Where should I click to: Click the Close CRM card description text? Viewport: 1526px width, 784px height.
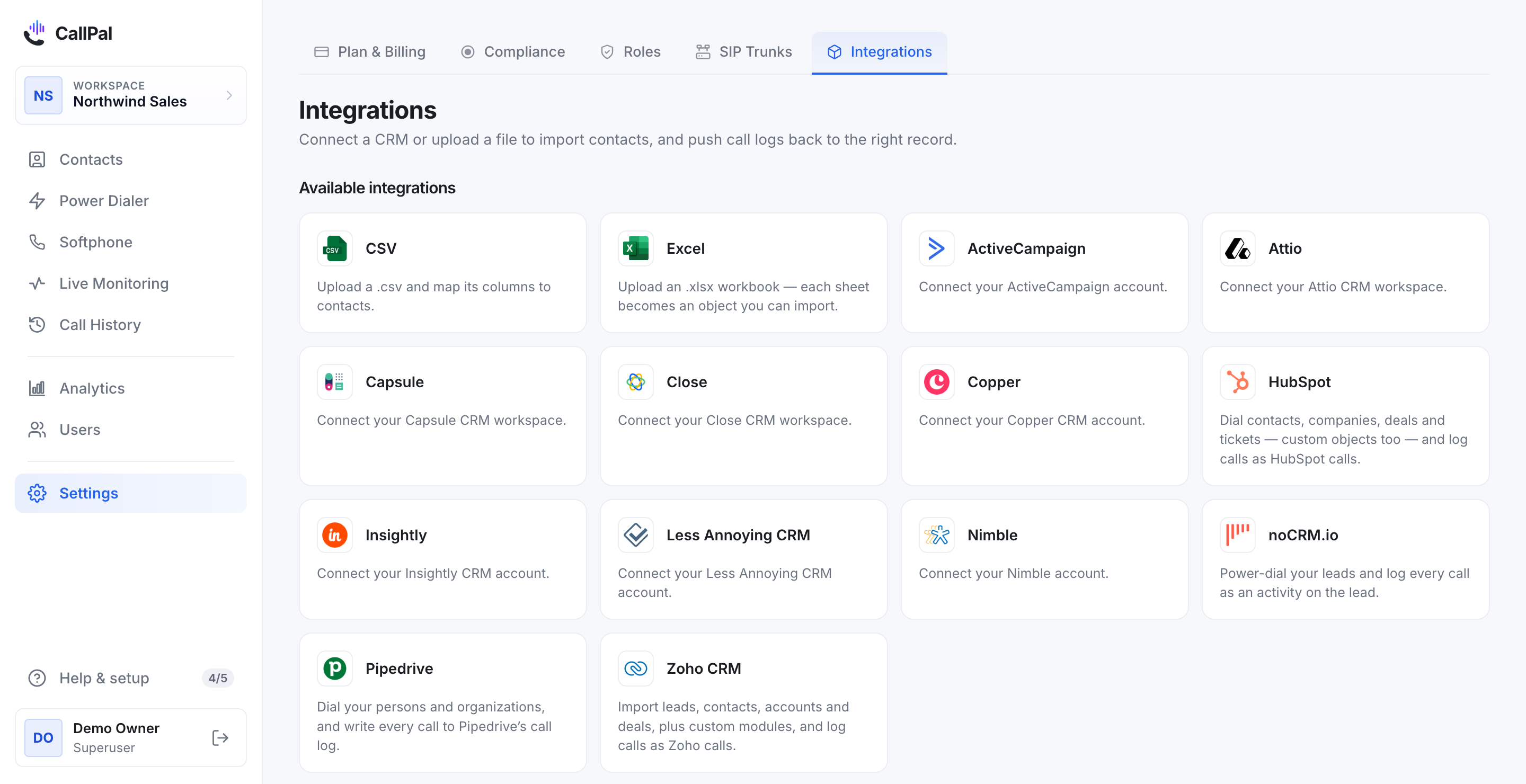pos(734,421)
